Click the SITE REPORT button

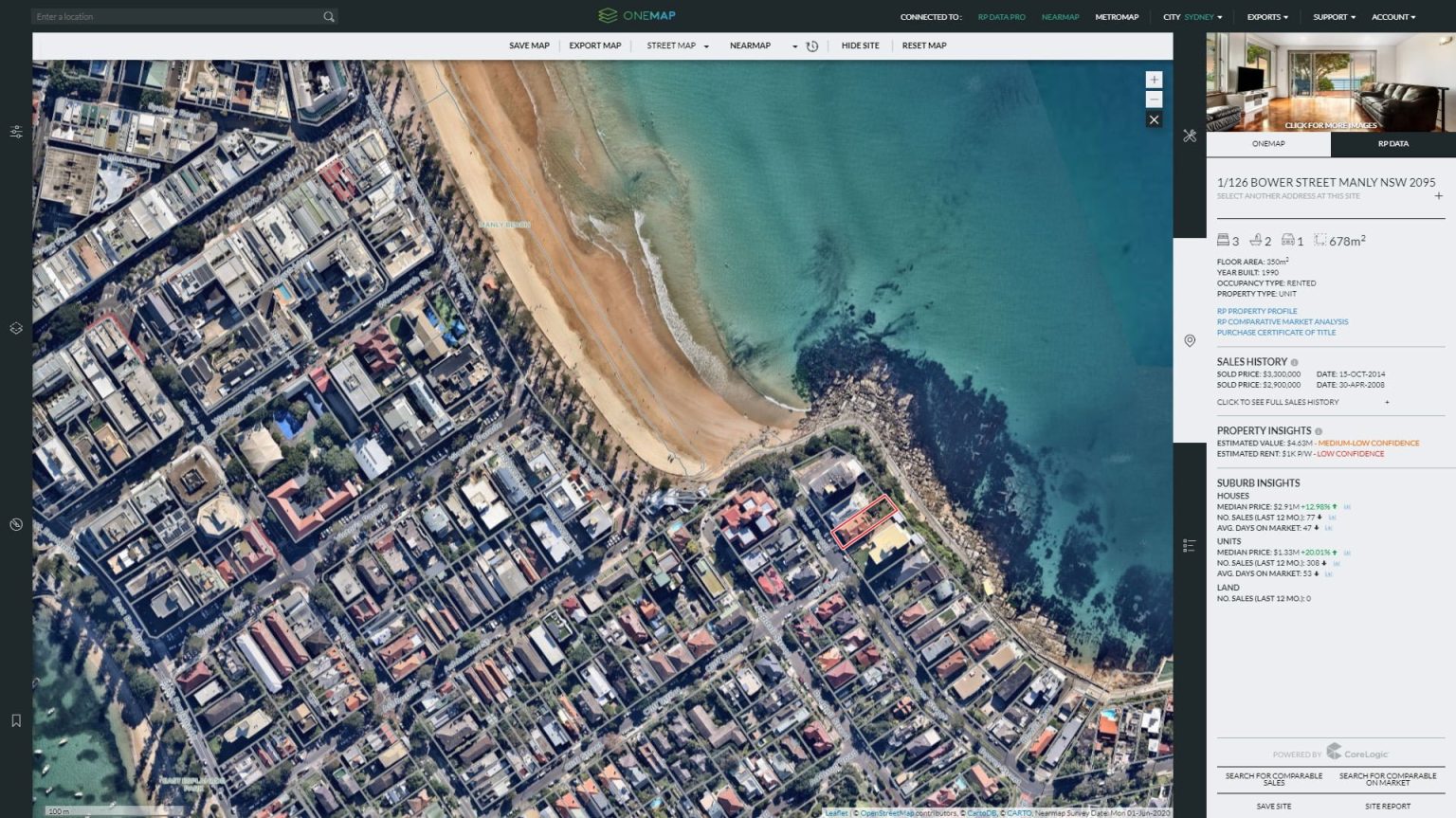coord(1390,806)
